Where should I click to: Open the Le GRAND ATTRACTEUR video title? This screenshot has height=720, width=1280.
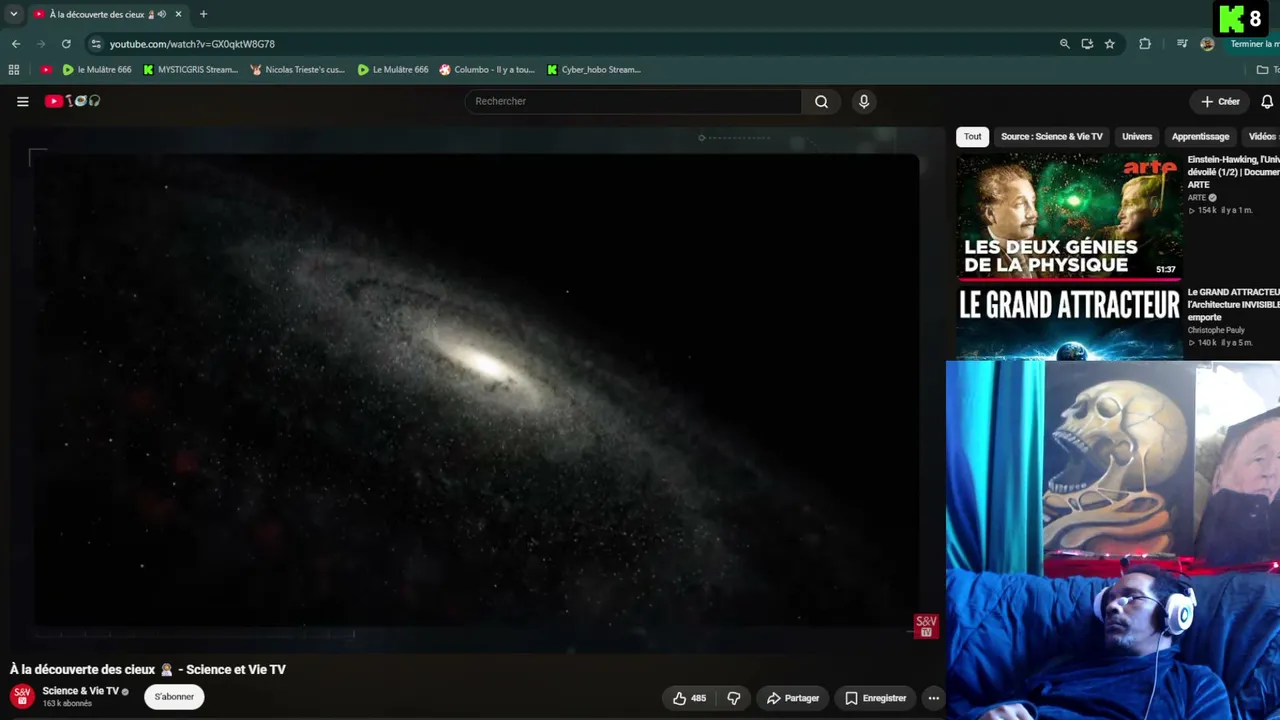(1233, 304)
